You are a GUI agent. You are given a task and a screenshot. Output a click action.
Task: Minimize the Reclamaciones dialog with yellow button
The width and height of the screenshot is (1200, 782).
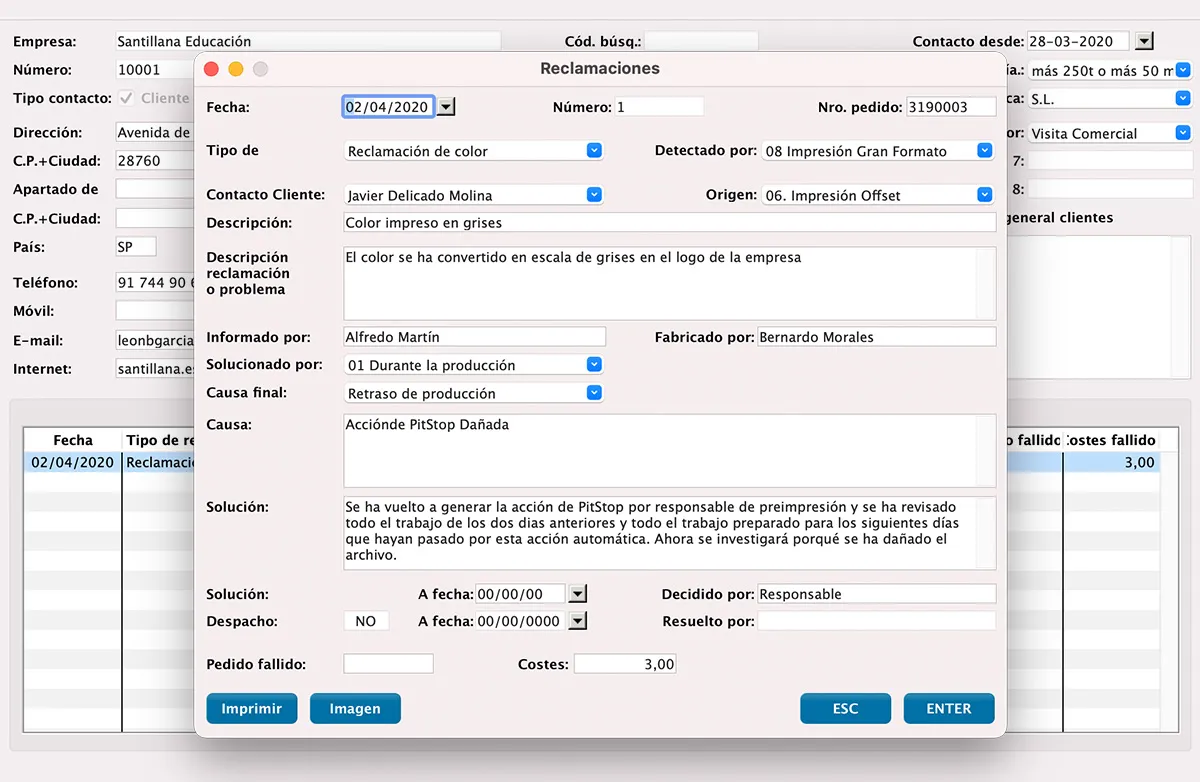click(x=236, y=69)
